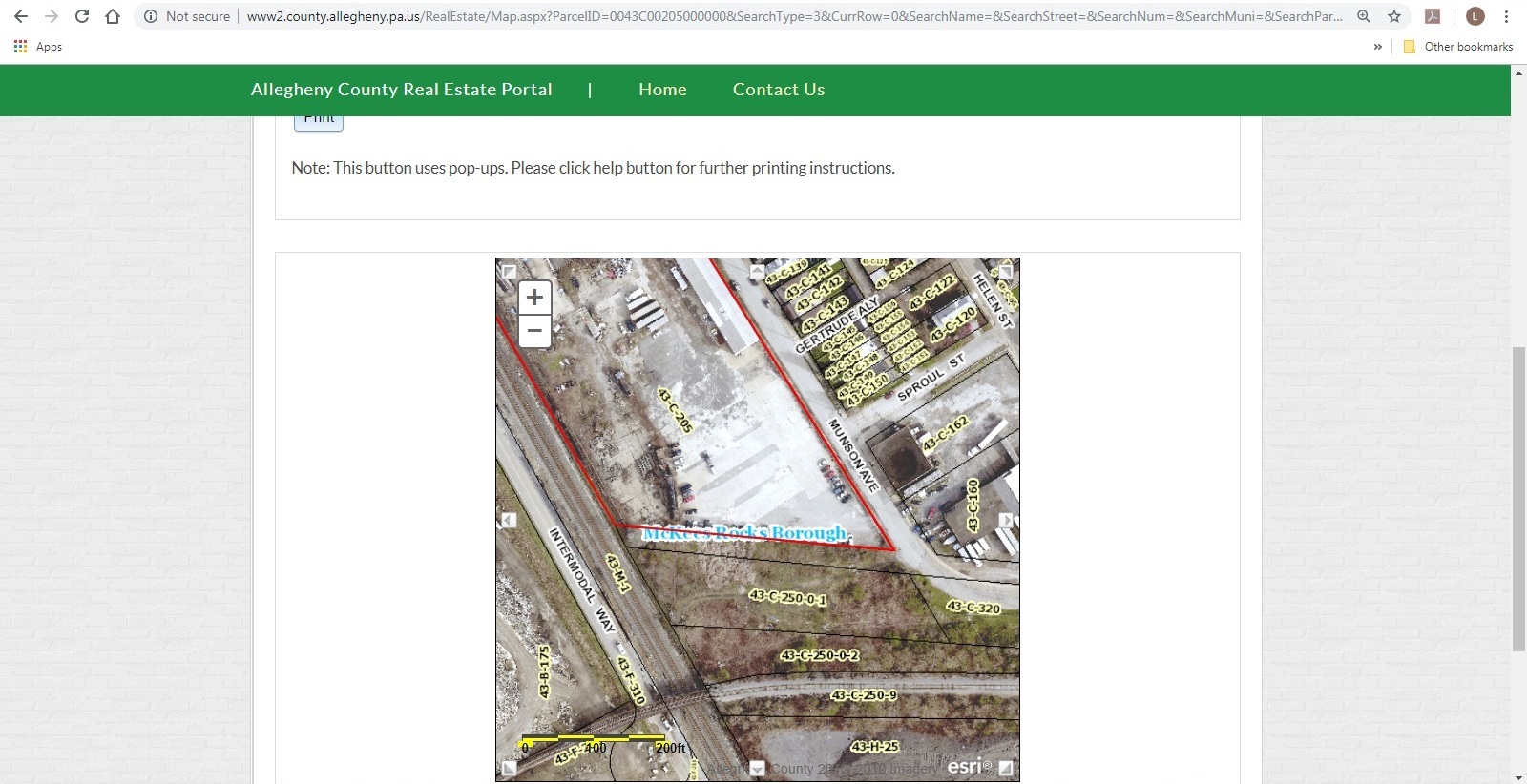The image size is (1527, 784).
Task: Select parcel label 43-C-250-9
Action: point(864,695)
